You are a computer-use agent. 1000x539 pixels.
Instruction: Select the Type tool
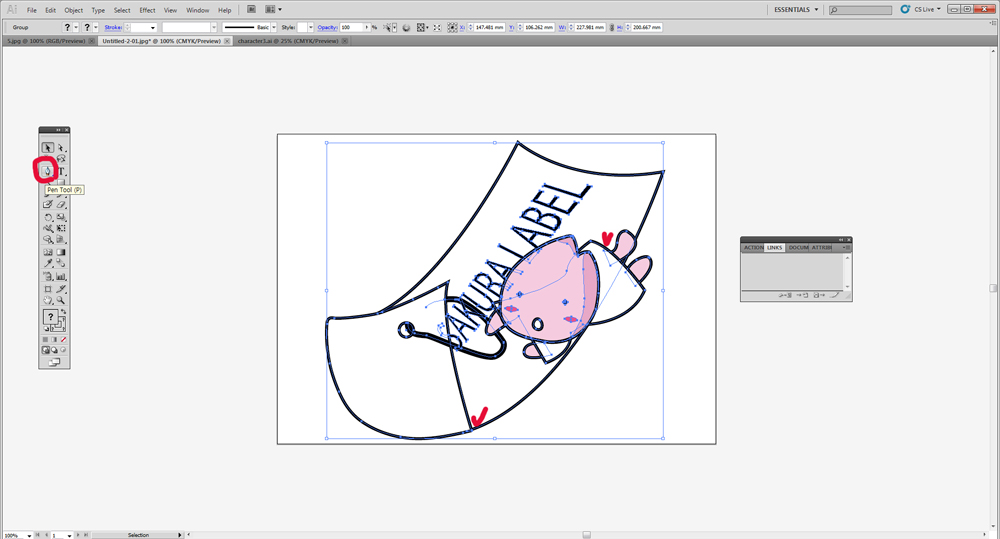point(61,171)
